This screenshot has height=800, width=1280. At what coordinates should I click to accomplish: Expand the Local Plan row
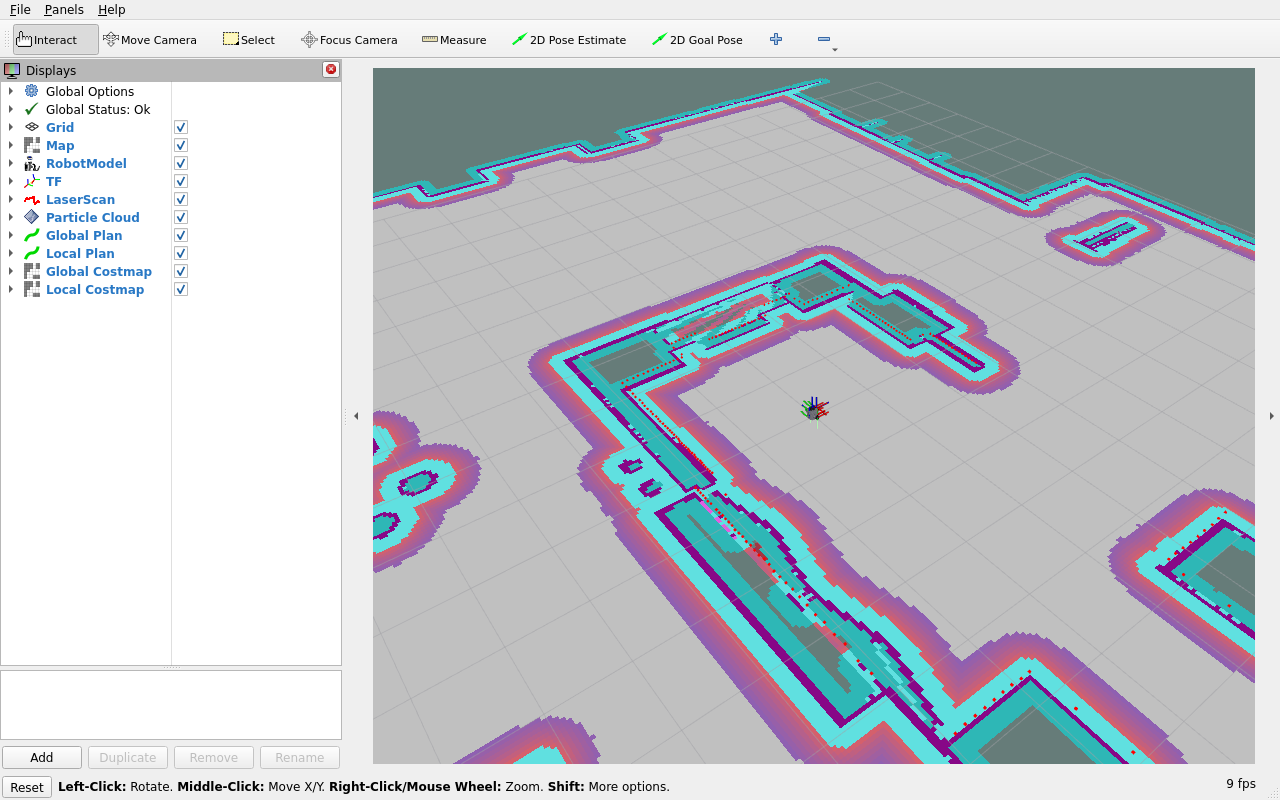11,253
